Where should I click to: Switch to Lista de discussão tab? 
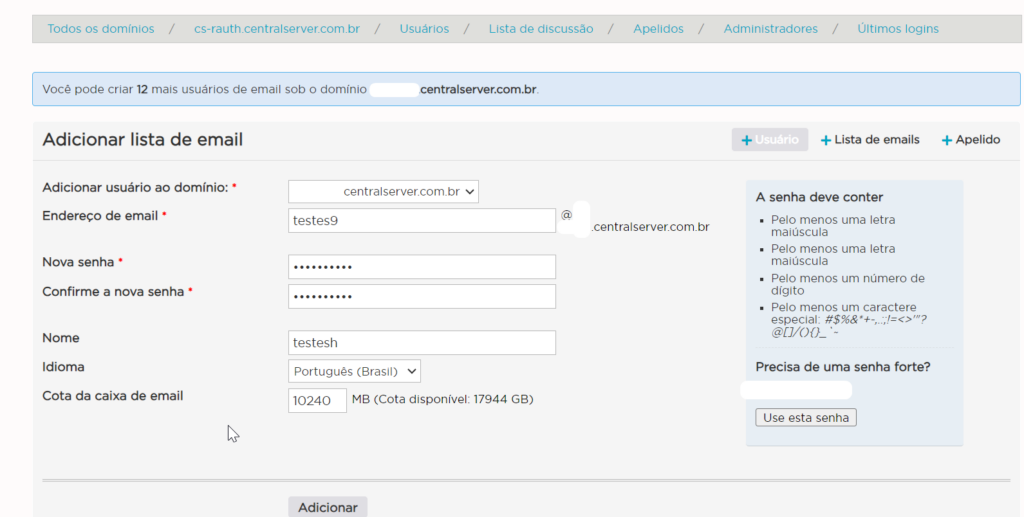540,29
